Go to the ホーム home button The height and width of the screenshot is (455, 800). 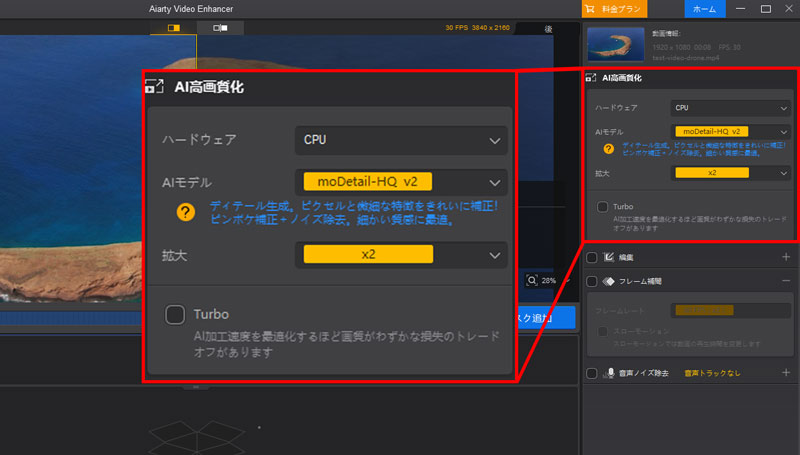click(705, 9)
